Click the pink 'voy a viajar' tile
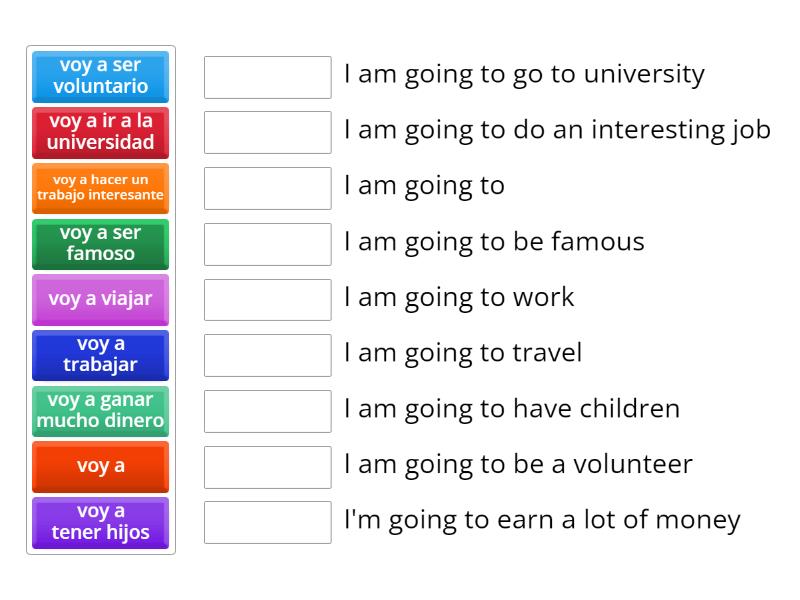Viewport: 800px width, 600px height. point(100,299)
